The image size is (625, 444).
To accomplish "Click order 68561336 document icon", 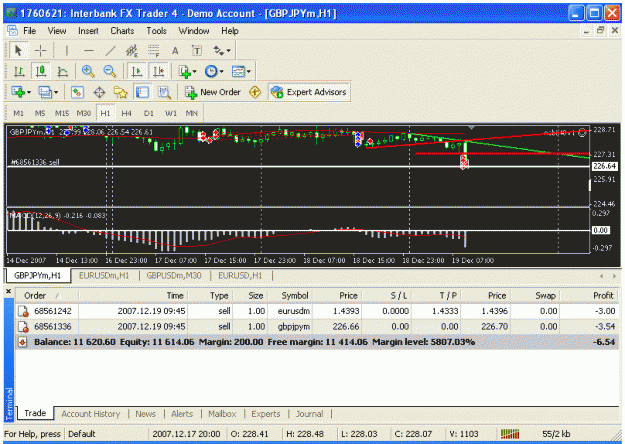I will (23, 327).
